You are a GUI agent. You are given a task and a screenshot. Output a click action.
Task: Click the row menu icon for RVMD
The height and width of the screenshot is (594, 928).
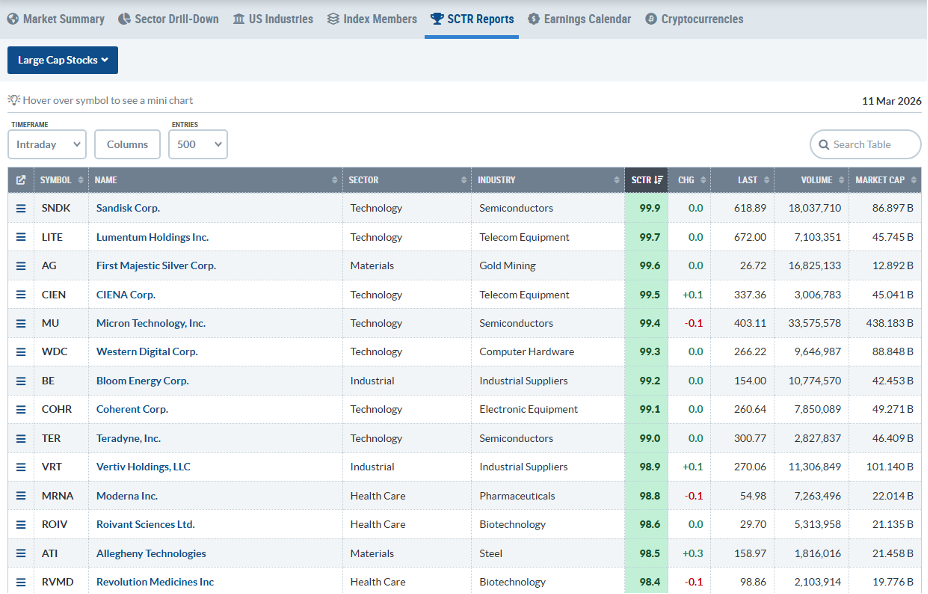coord(21,582)
